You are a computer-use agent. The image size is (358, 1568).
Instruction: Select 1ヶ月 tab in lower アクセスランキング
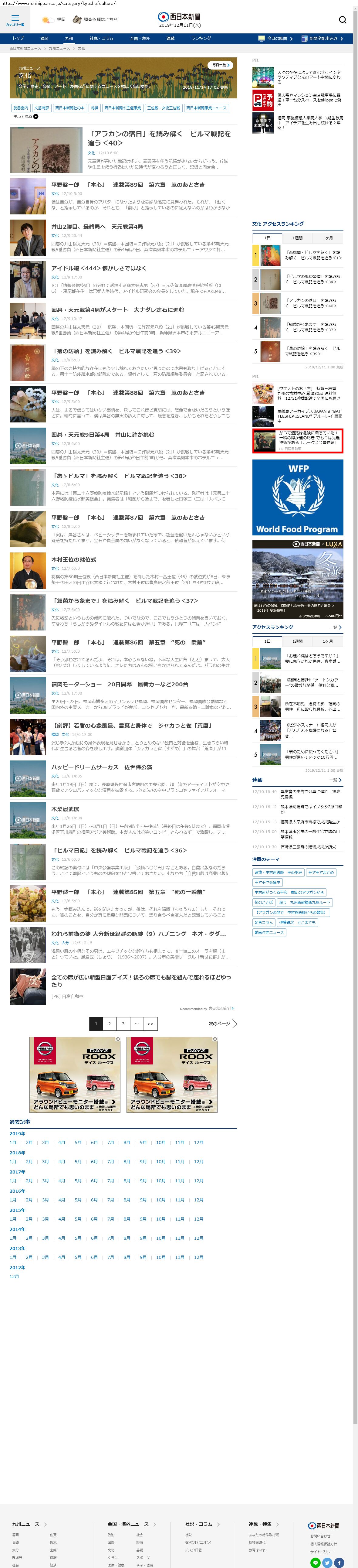(328, 641)
